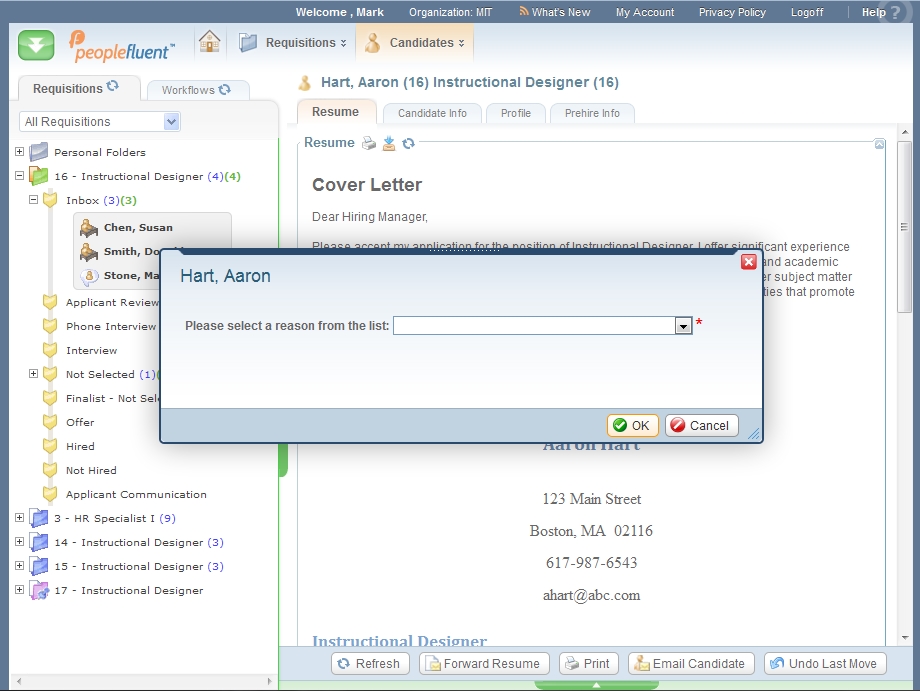Print resume using Resume panel printer icon
920x691 pixels.
click(x=369, y=143)
